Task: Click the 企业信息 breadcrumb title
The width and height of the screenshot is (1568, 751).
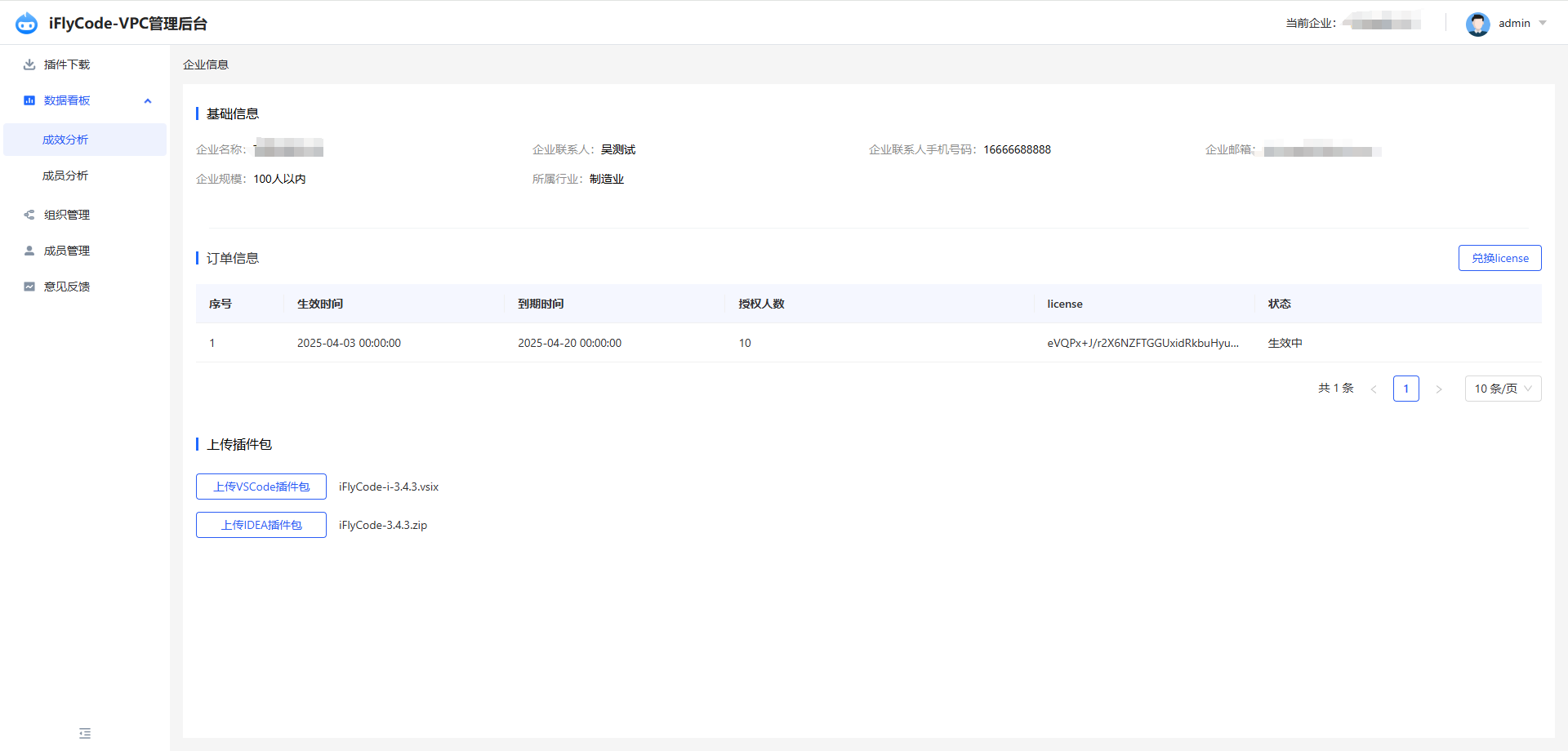Action: (x=206, y=64)
